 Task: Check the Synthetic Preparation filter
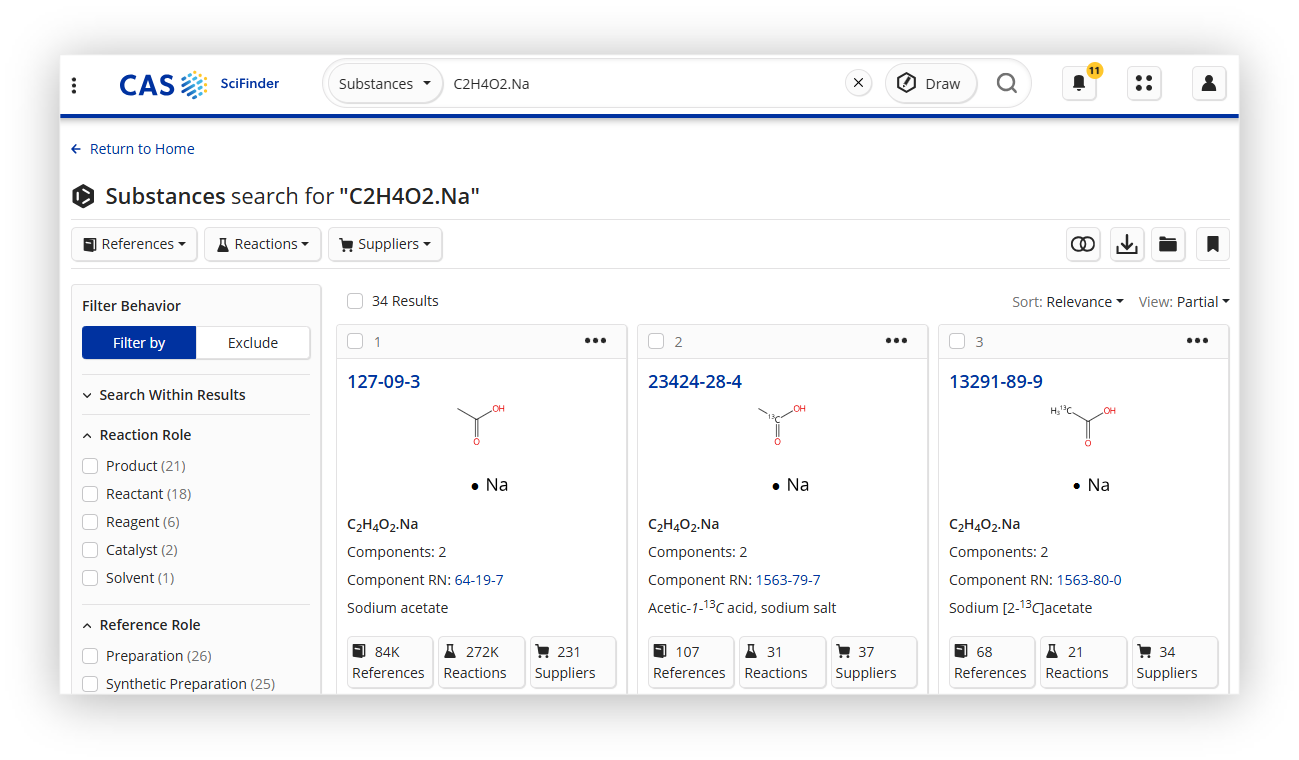tap(90, 684)
